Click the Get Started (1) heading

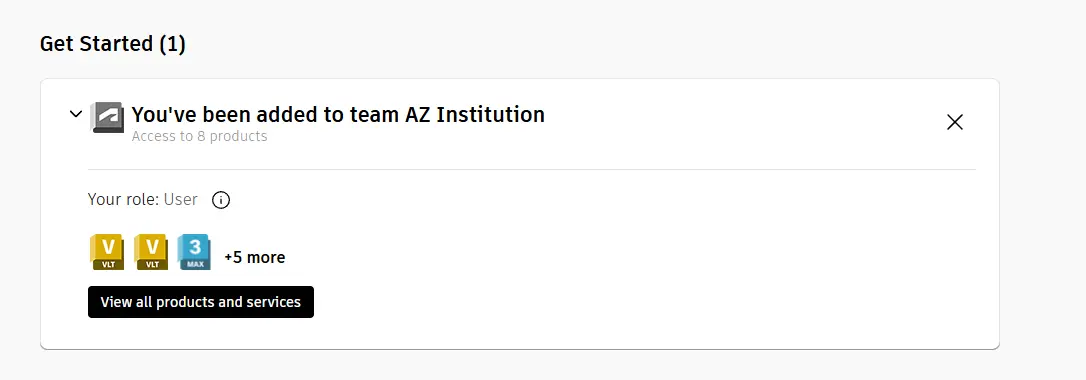113,44
